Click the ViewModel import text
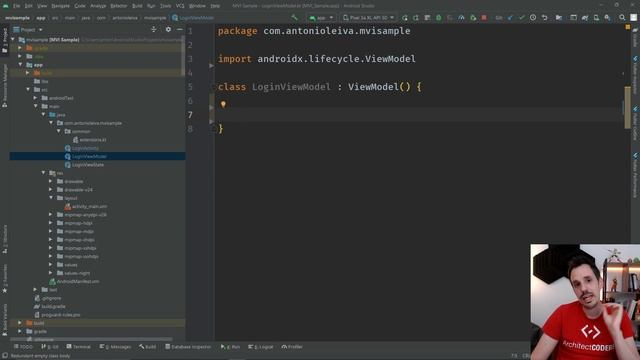Screen dimensions: 640x360 pos(390,59)
